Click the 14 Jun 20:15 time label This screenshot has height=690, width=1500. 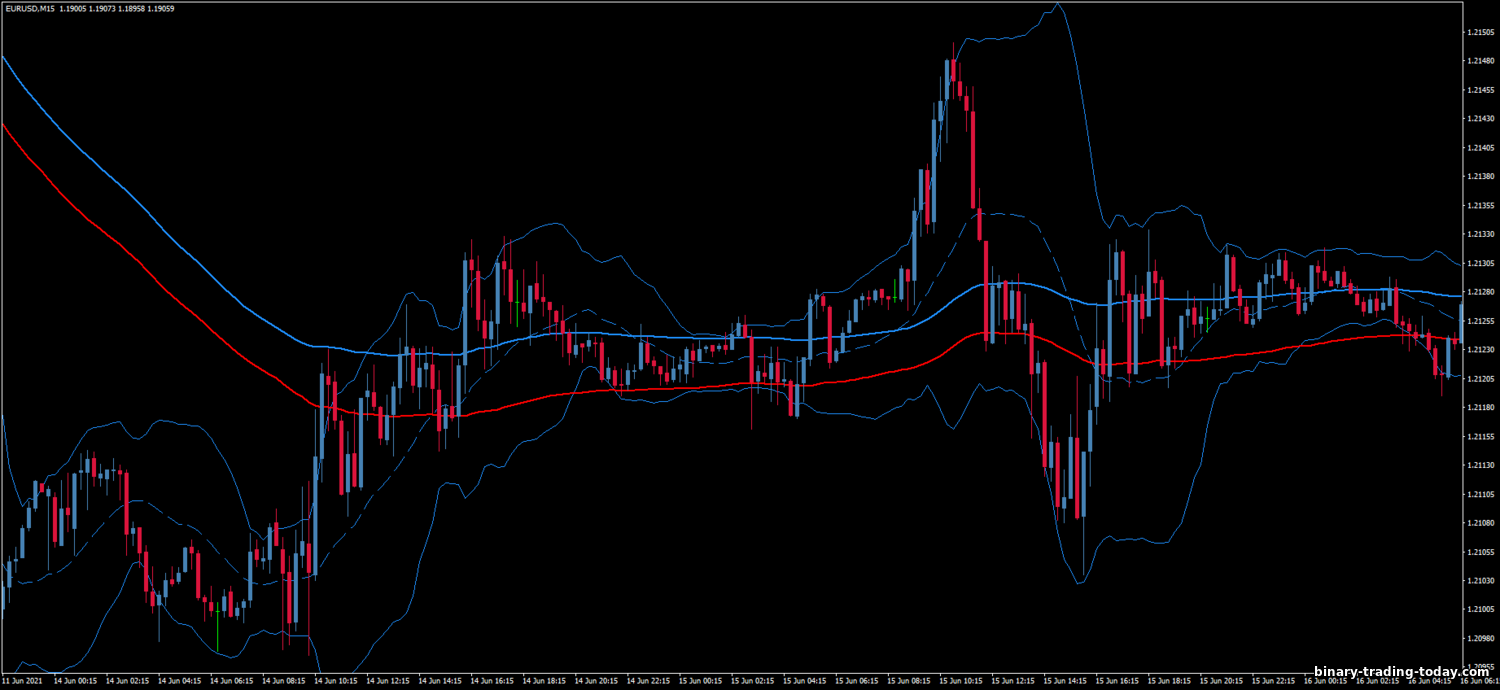[x=597, y=681]
